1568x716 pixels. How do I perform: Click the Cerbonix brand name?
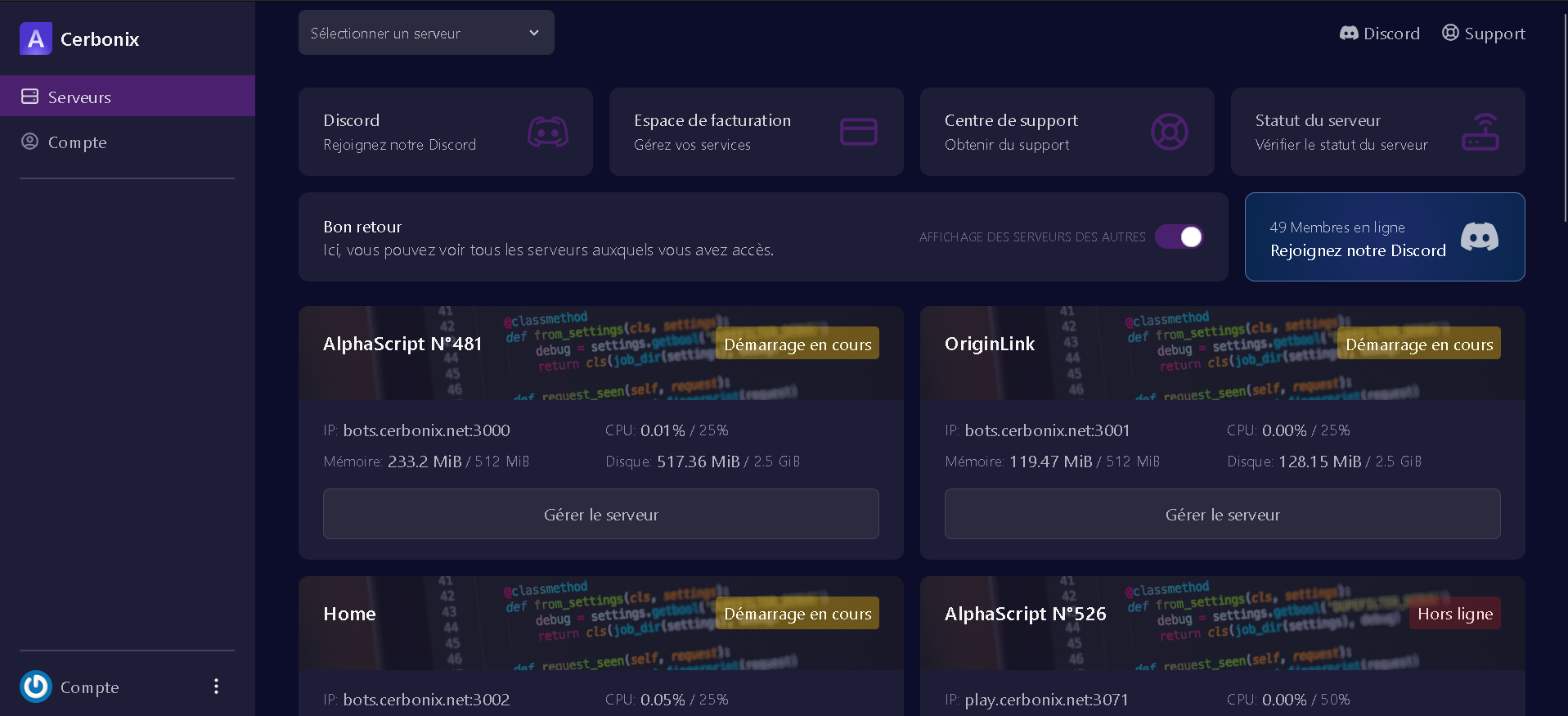tap(100, 39)
